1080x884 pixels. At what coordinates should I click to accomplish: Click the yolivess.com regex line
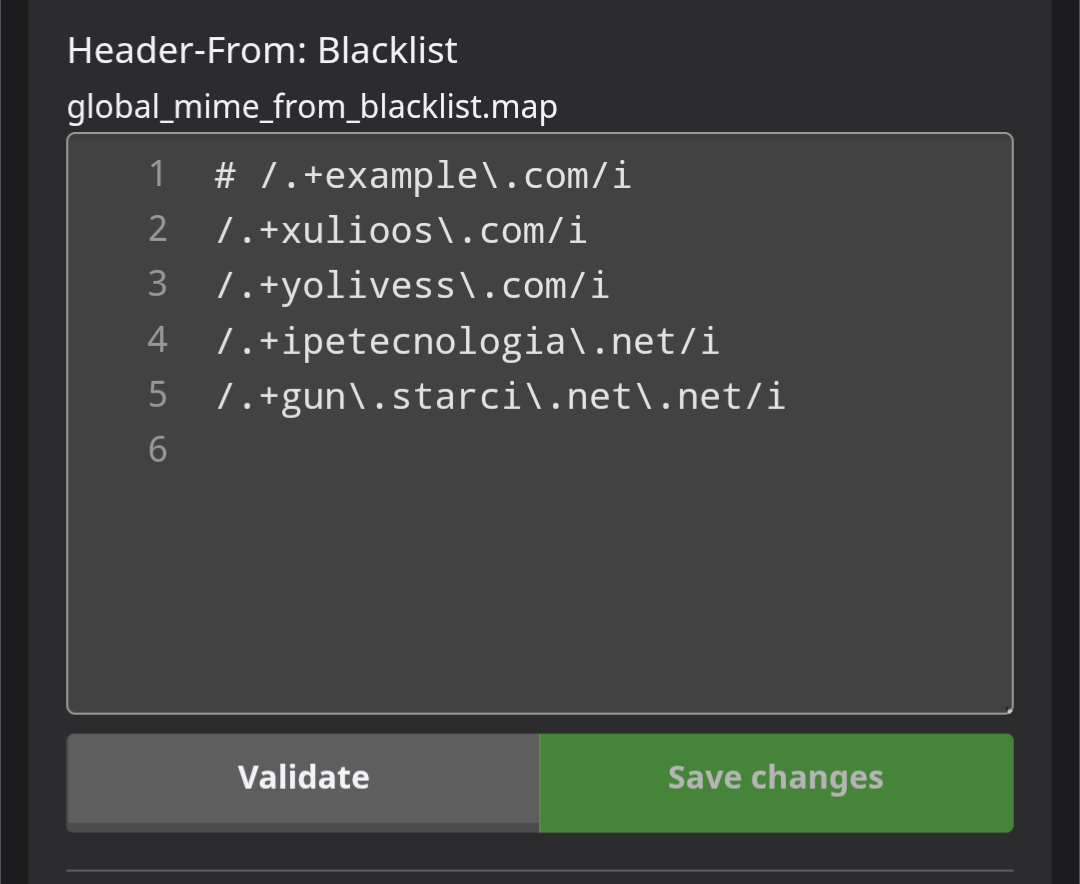coord(412,286)
